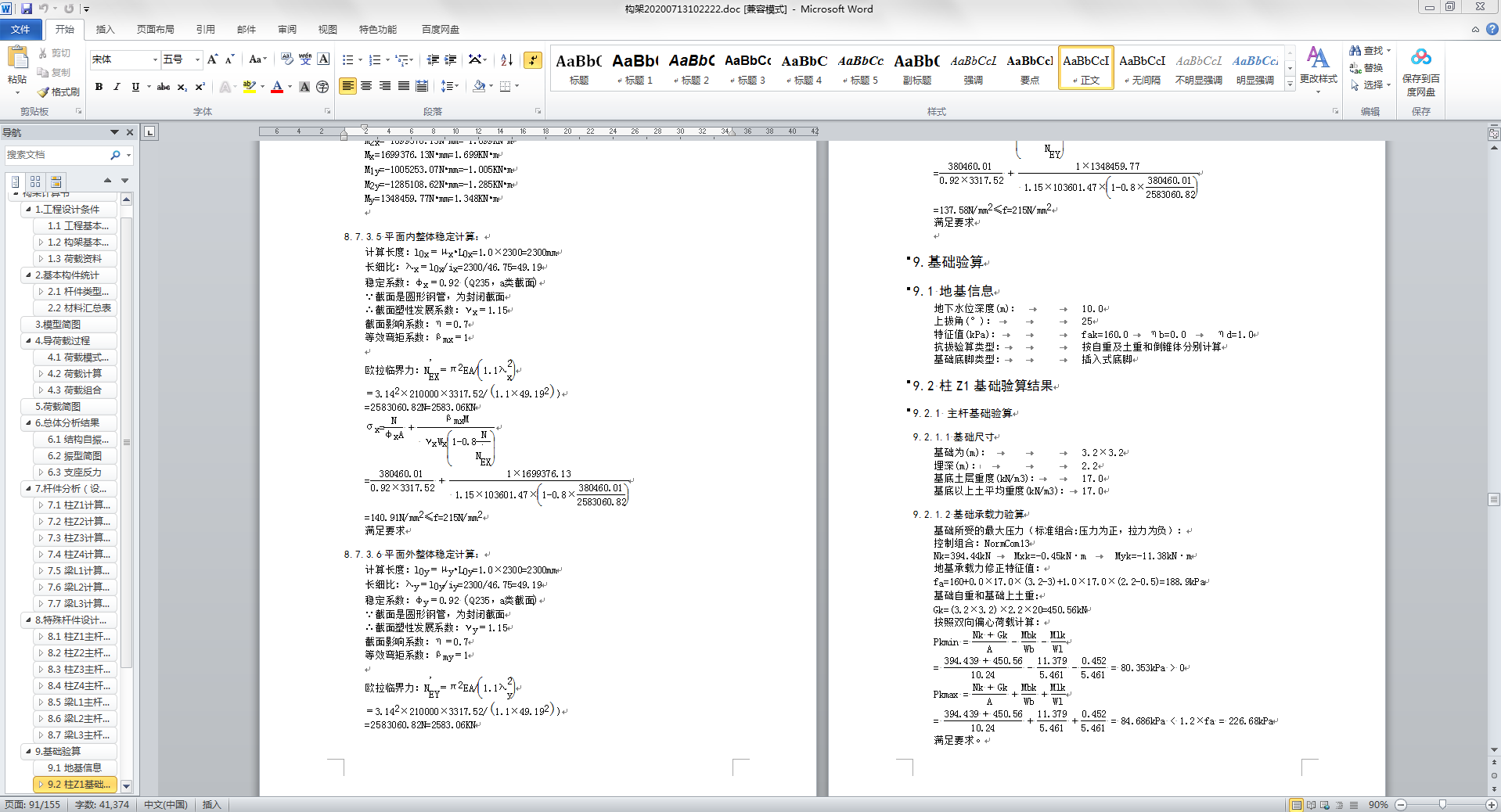Toggle italic formatting
The image size is (1501, 812).
(x=117, y=87)
